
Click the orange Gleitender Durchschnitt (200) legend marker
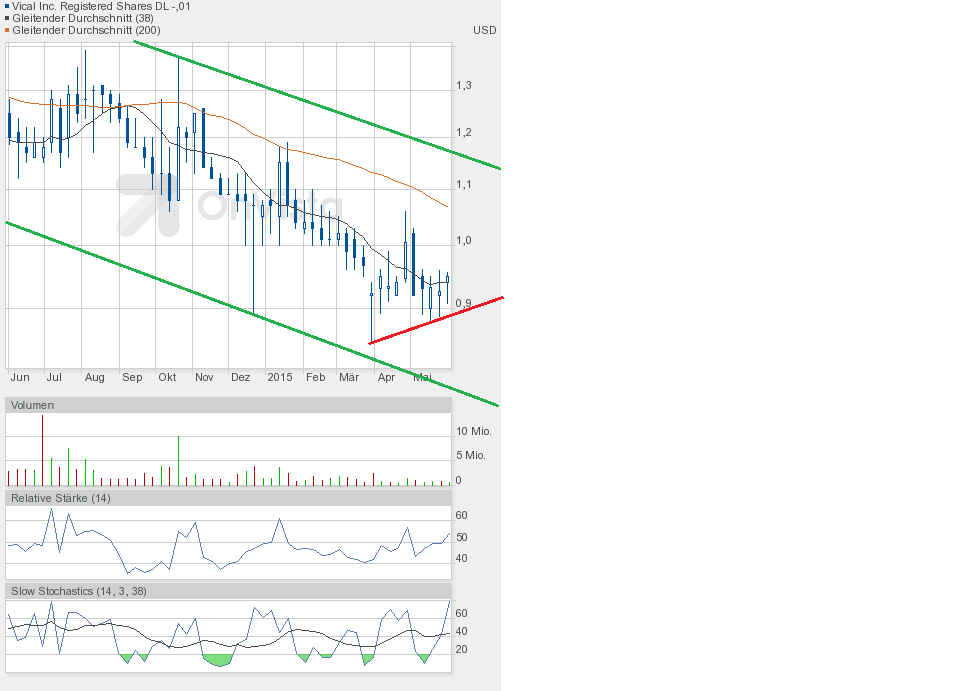click(7, 30)
